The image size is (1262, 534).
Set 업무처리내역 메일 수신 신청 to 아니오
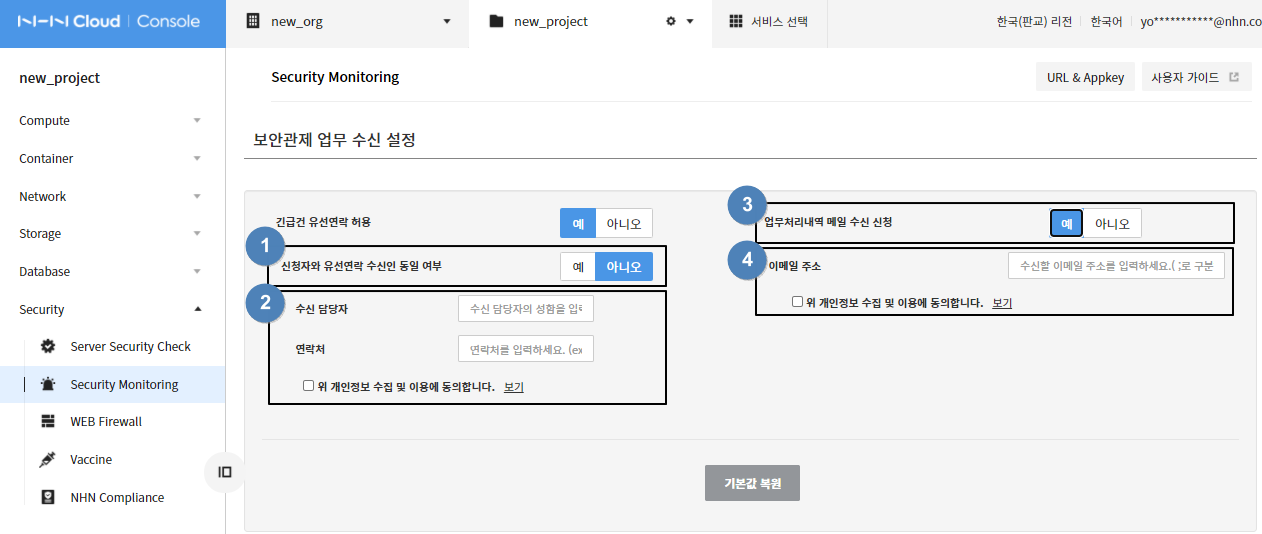click(x=1112, y=223)
